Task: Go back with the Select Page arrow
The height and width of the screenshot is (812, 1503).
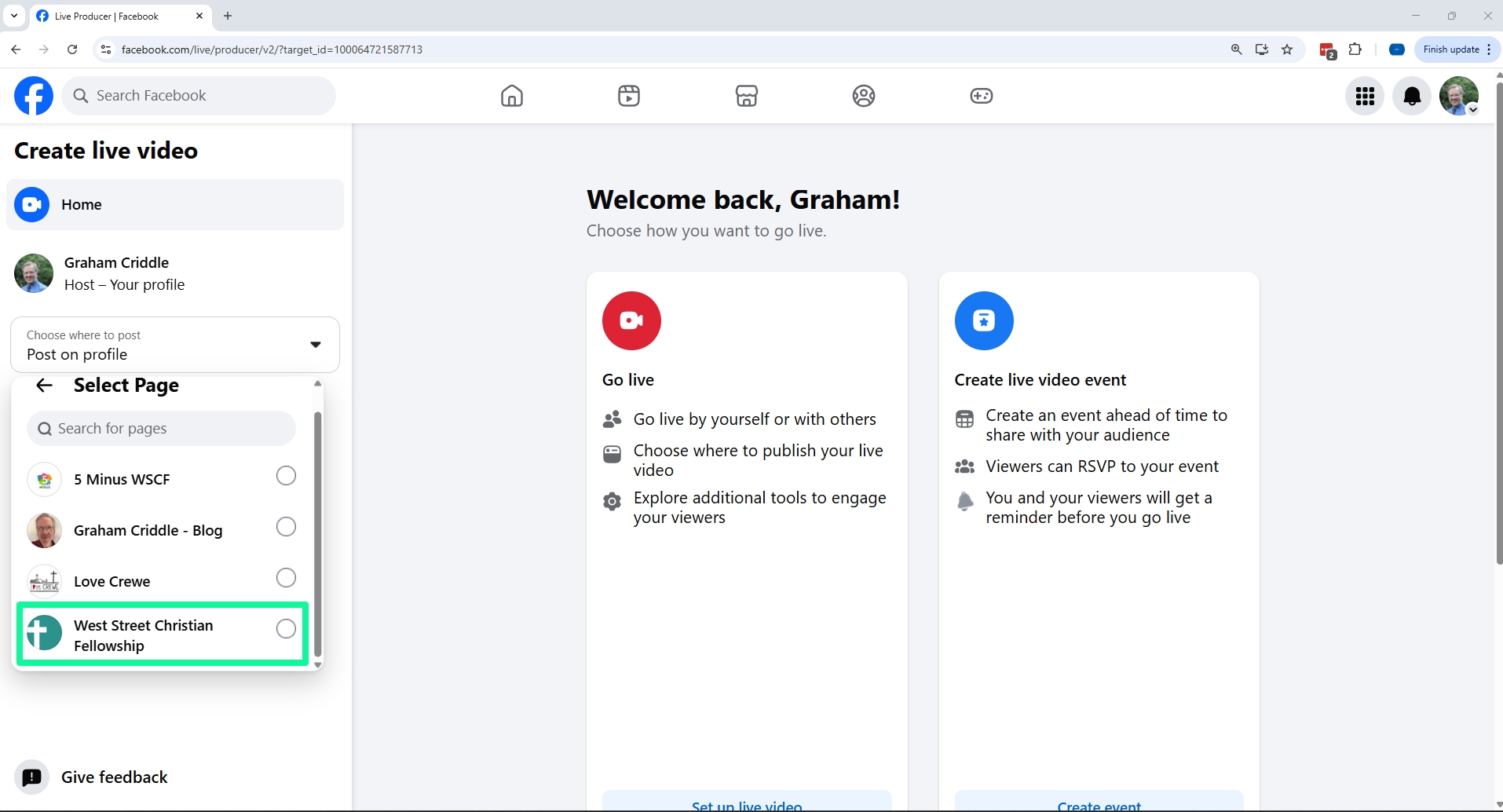Action: click(x=45, y=386)
